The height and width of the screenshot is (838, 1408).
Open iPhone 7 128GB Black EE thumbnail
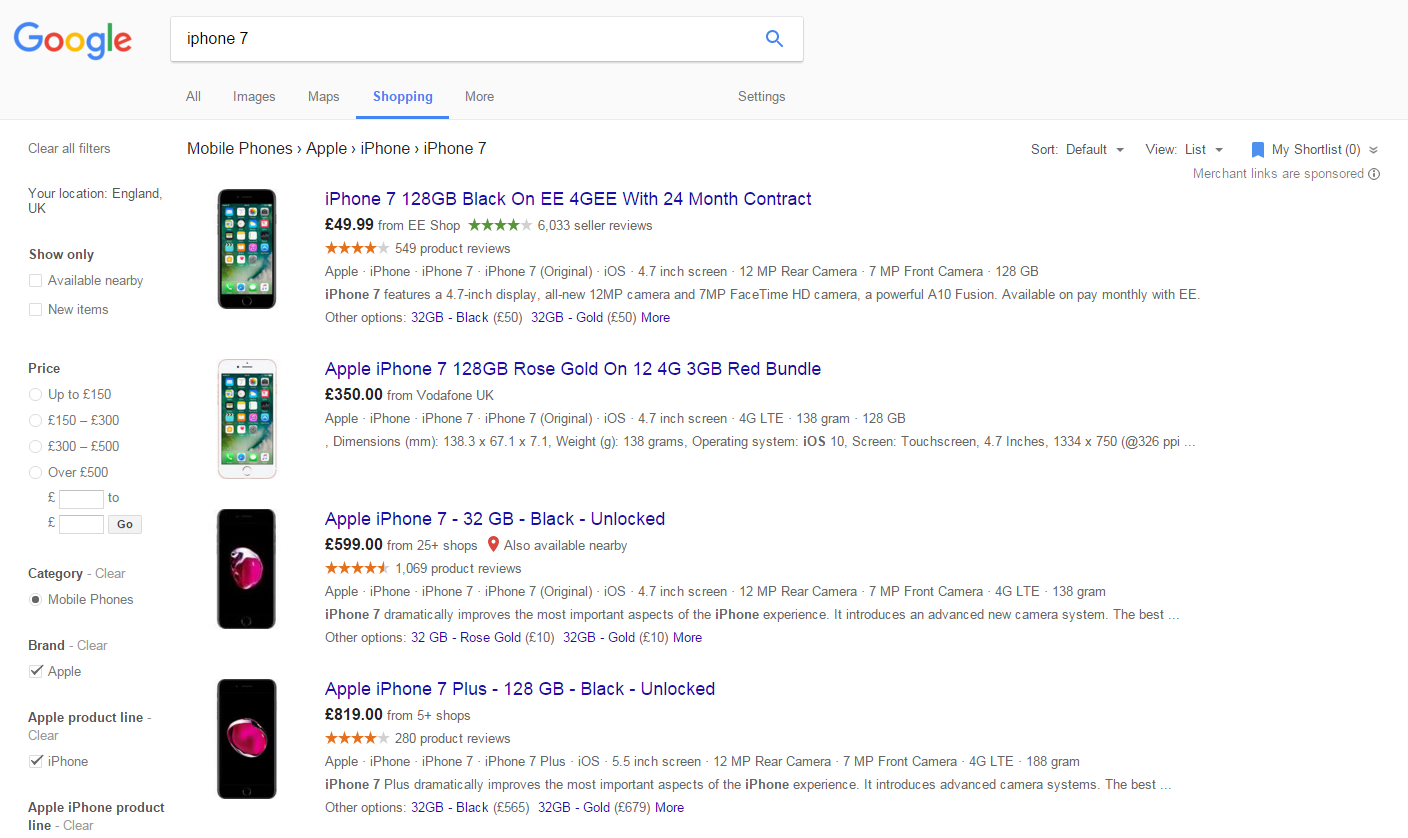pyautogui.click(x=247, y=249)
